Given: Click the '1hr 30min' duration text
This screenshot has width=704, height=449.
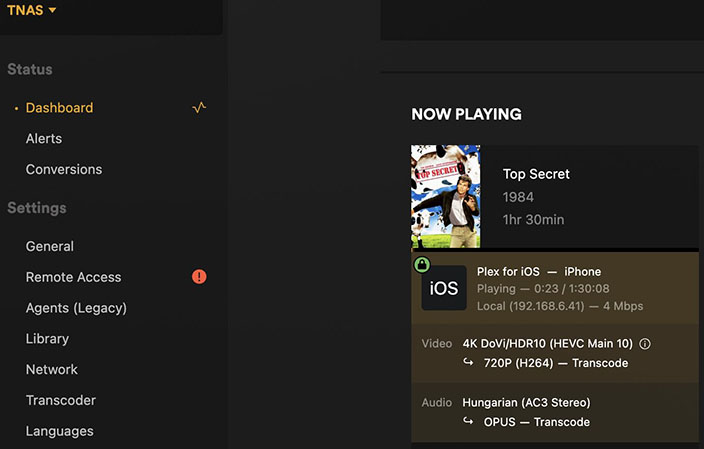Looking at the screenshot, I should 533,220.
